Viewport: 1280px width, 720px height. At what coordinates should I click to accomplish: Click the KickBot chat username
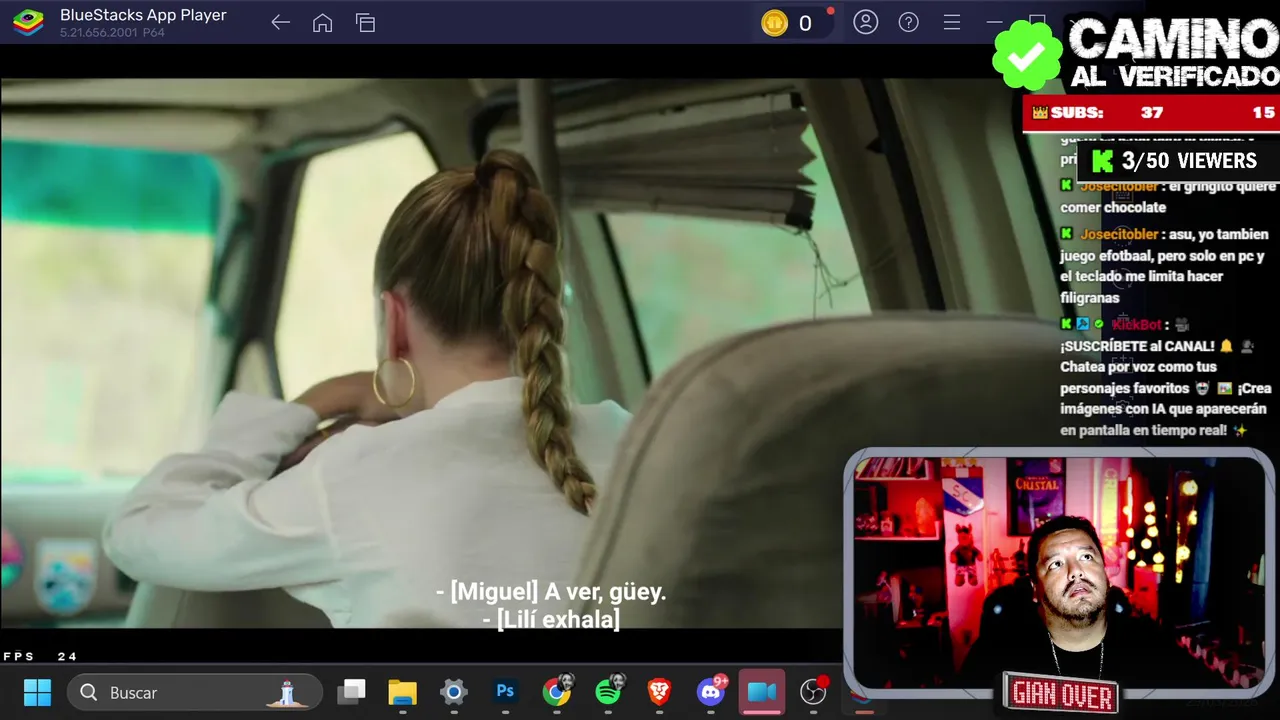pos(1136,324)
